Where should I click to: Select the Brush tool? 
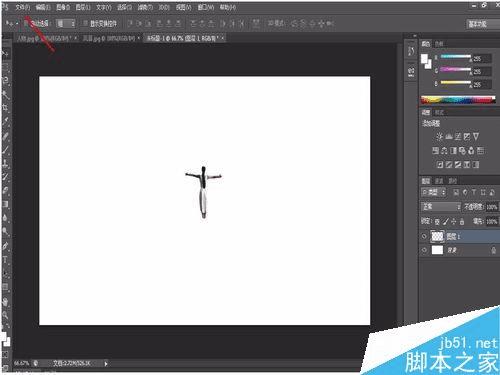(5, 150)
